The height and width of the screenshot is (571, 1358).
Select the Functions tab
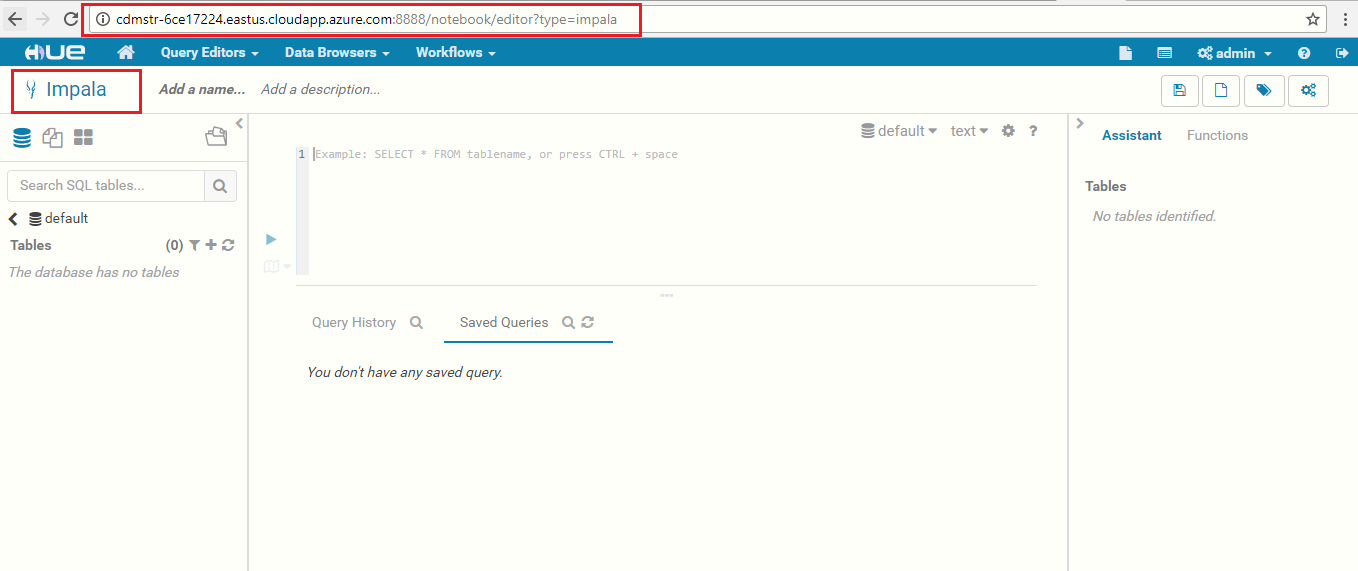1217,136
